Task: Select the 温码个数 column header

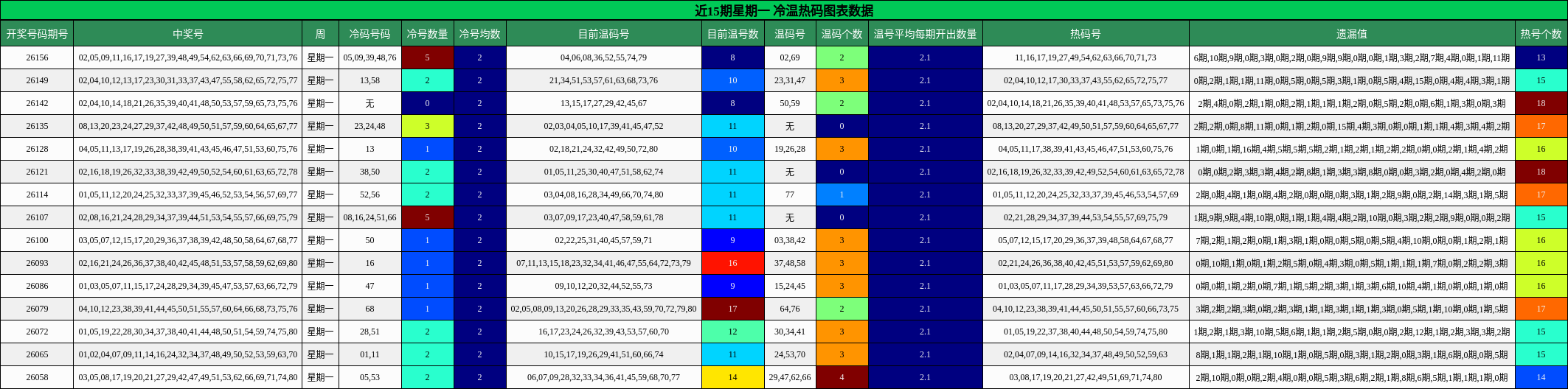Action: [x=842, y=34]
